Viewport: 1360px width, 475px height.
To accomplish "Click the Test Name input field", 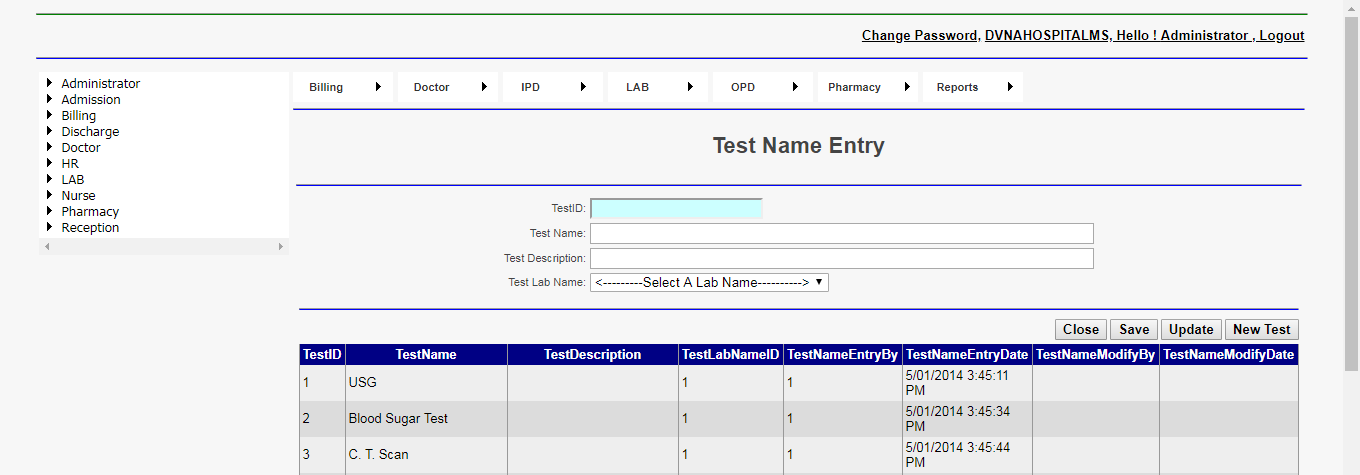I will (842, 233).
